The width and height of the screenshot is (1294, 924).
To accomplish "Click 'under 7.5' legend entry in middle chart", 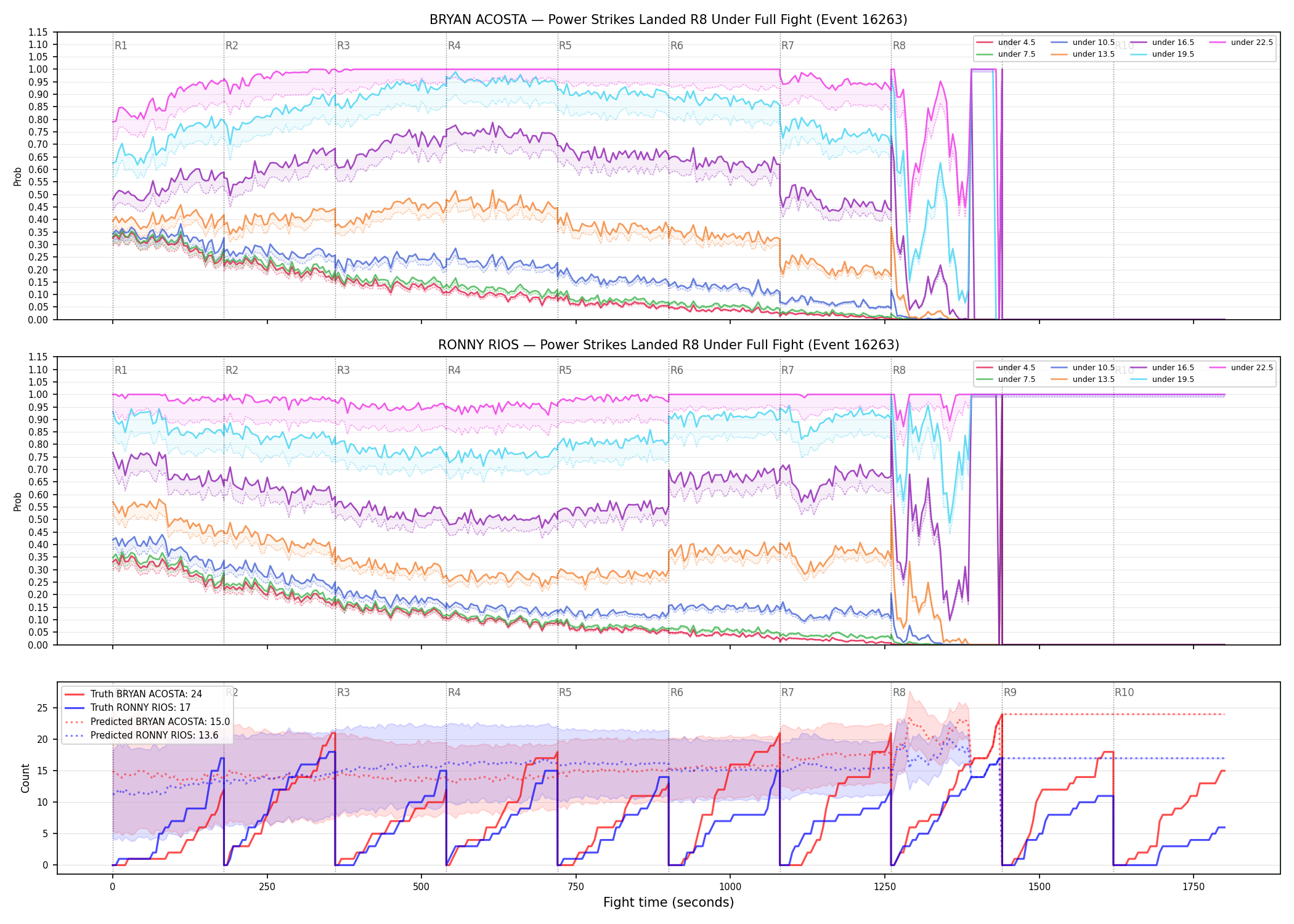I will point(1006,379).
